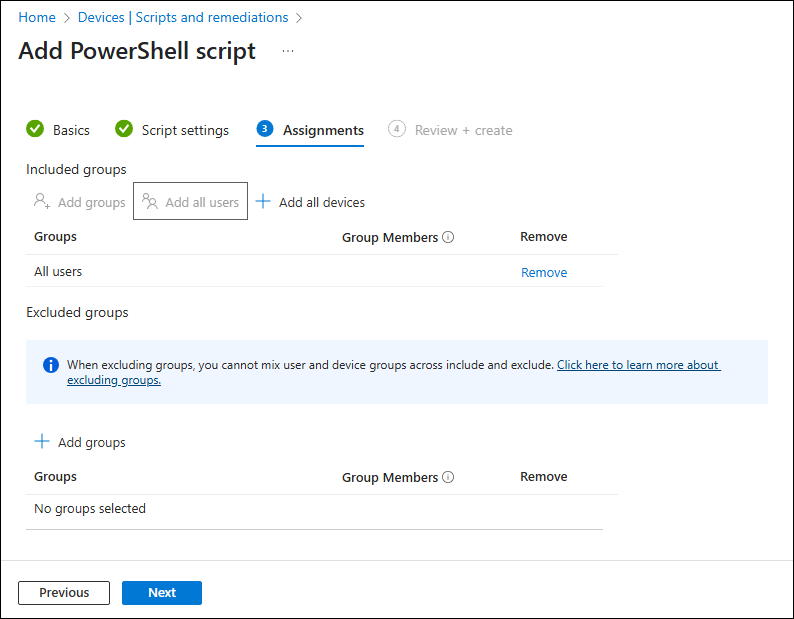Add groups under Excluded groups
The height and width of the screenshot is (619, 794).
81,442
